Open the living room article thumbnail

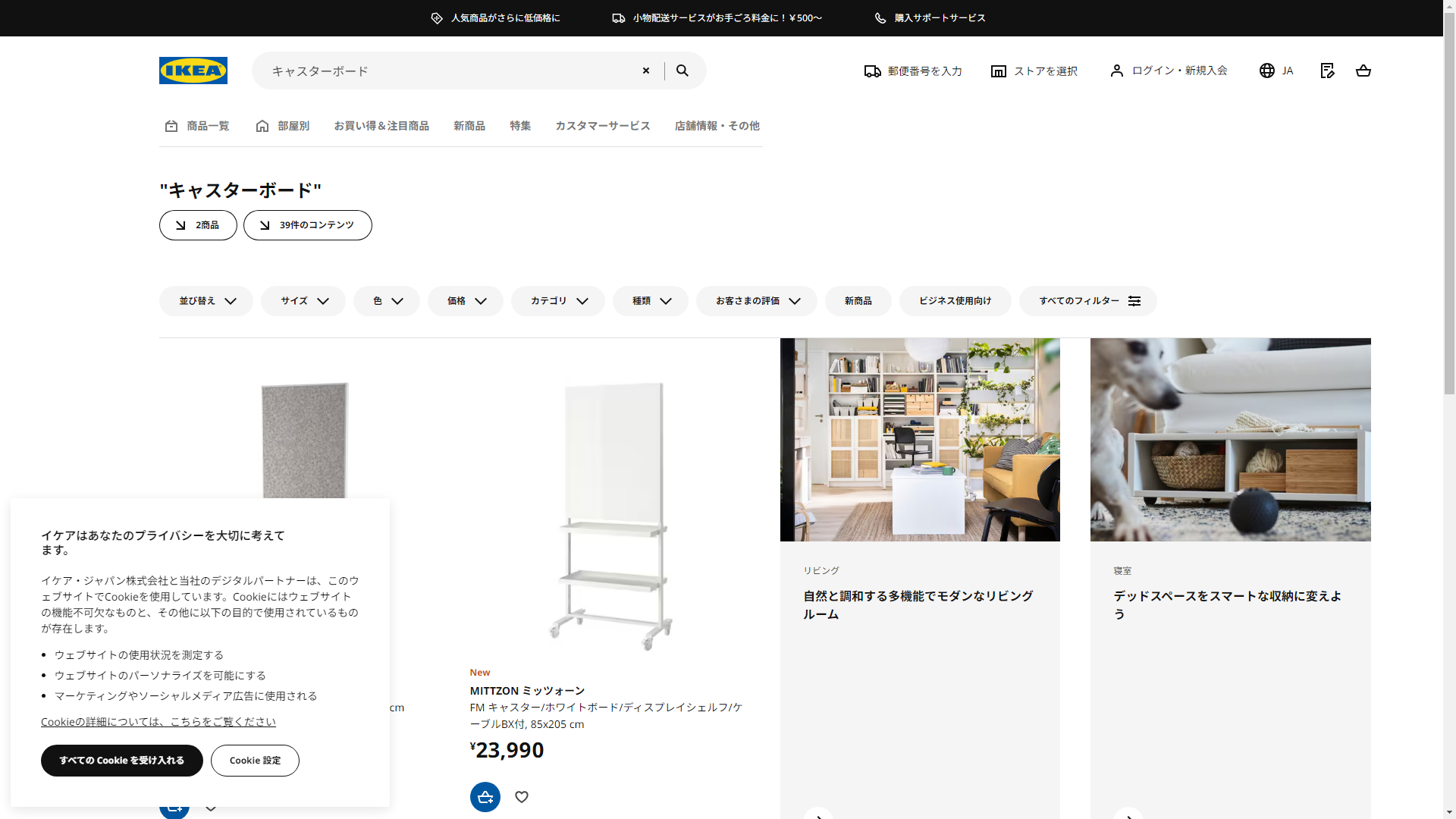click(920, 440)
